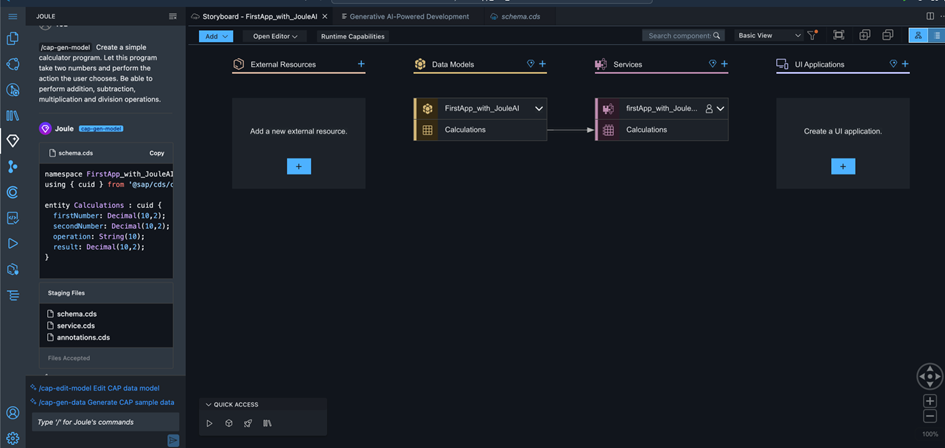Click the Quick Access run play icon
The width and height of the screenshot is (945, 448).
(210, 423)
